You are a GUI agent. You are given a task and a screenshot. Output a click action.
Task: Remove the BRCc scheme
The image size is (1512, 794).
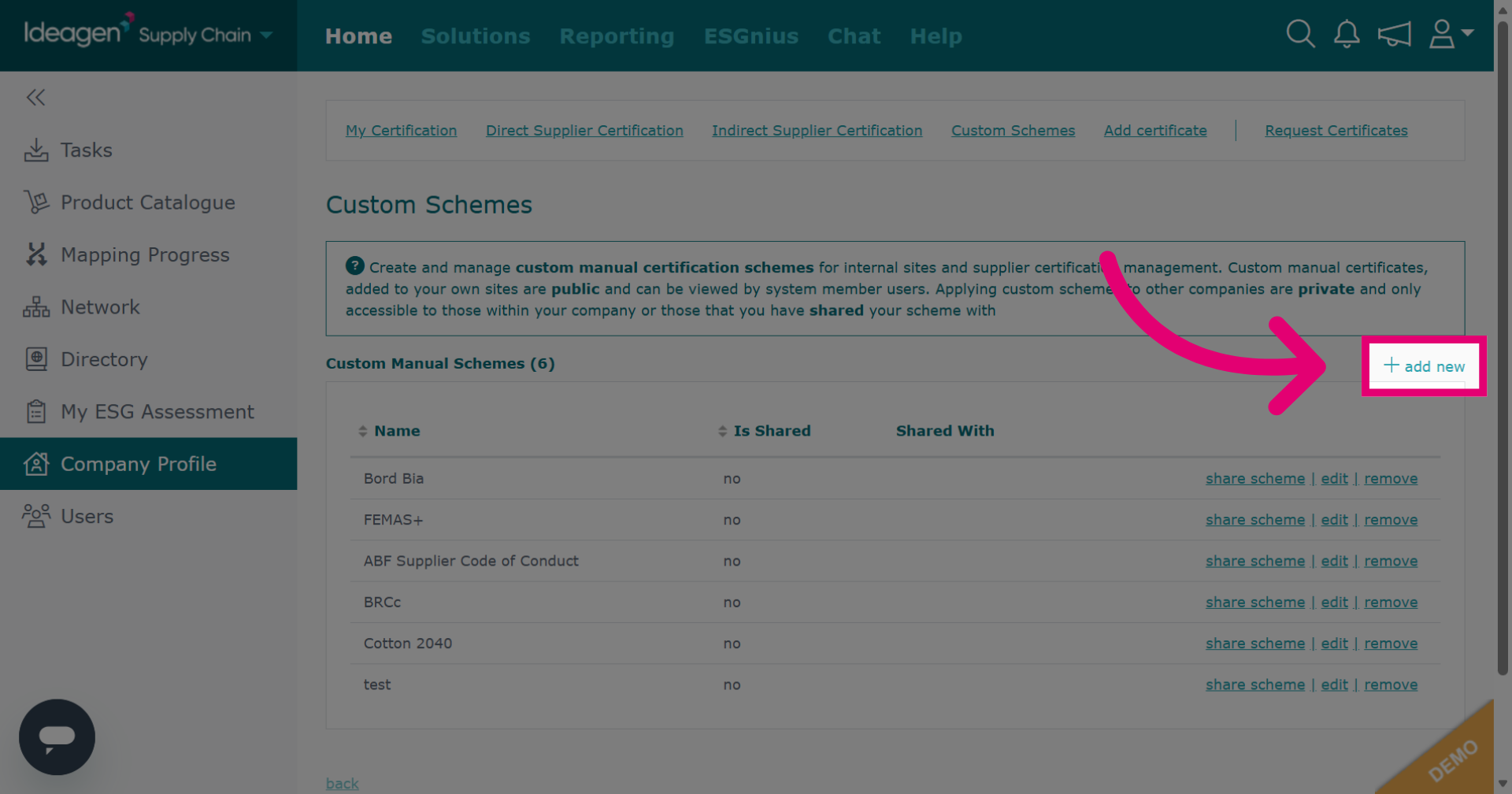coord(1391,602)
